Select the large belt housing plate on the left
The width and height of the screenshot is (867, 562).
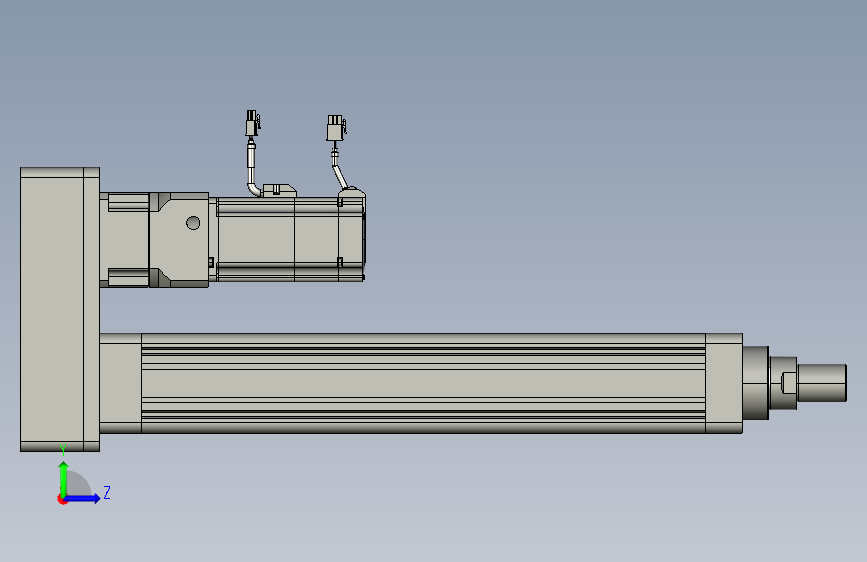60,309
